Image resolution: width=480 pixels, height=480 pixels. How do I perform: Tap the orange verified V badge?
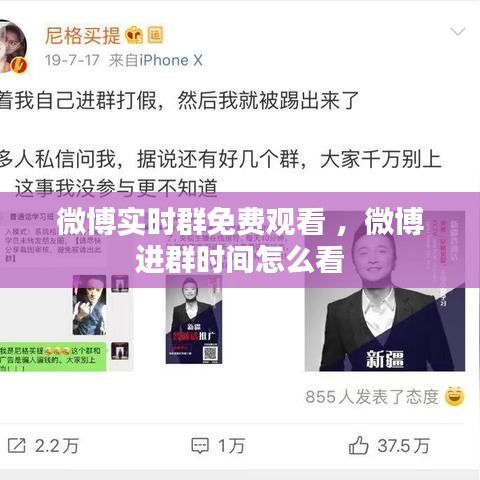coord(19,65)
